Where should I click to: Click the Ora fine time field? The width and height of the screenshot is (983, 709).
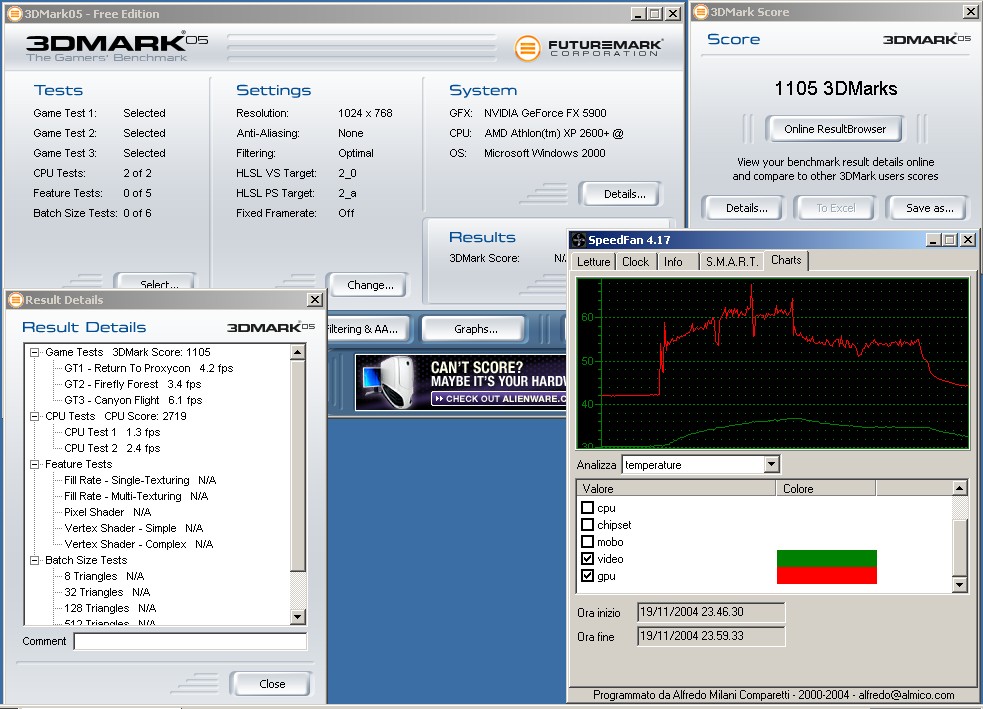[711, 636]
